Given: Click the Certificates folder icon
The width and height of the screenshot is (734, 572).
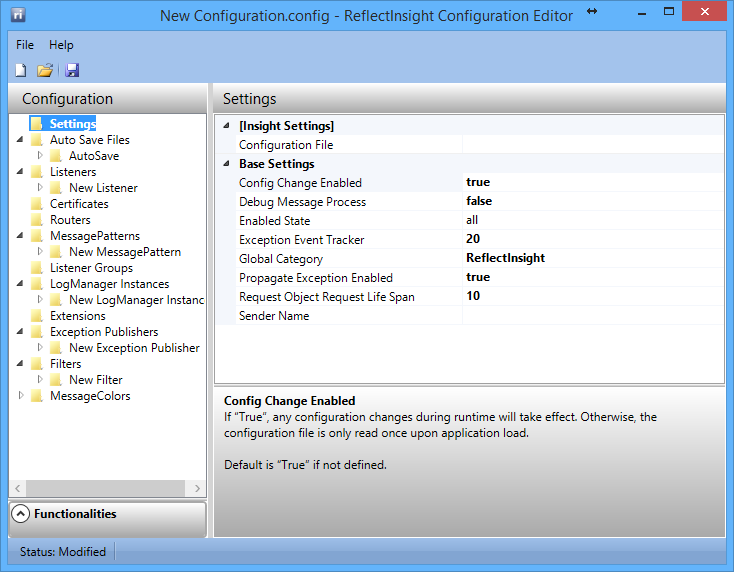Looking at the screenshot, I should (x=37, y=204).
